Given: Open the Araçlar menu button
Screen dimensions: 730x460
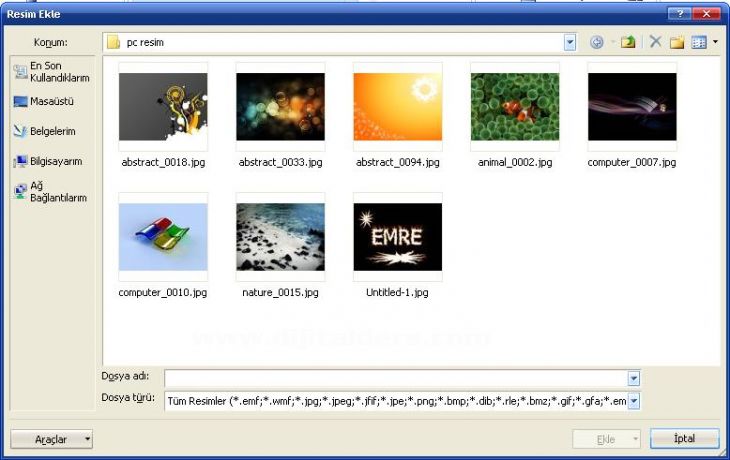Looking at the screenshot, I should point(51,439).
